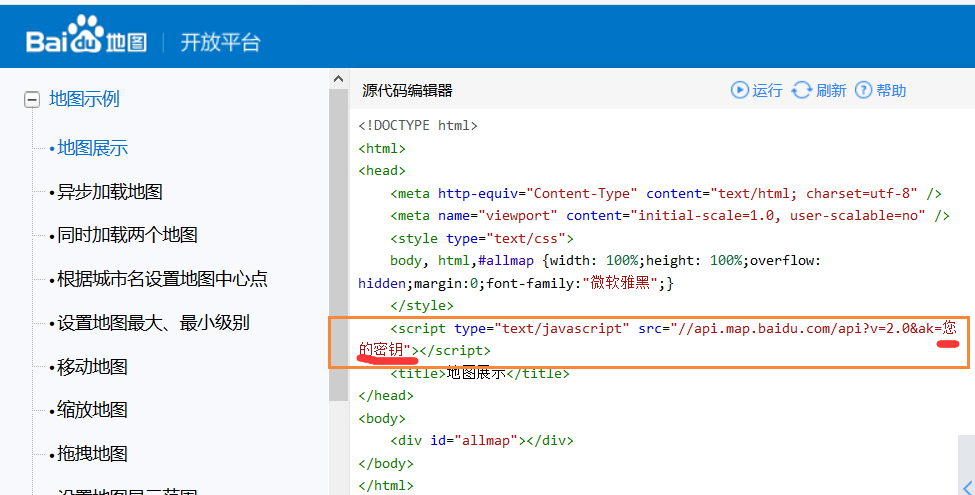The width and height of the screenshot is (975, 495).
Task: Click the sidebar scrollbar up arrow
Action: [x=338, y=78]
